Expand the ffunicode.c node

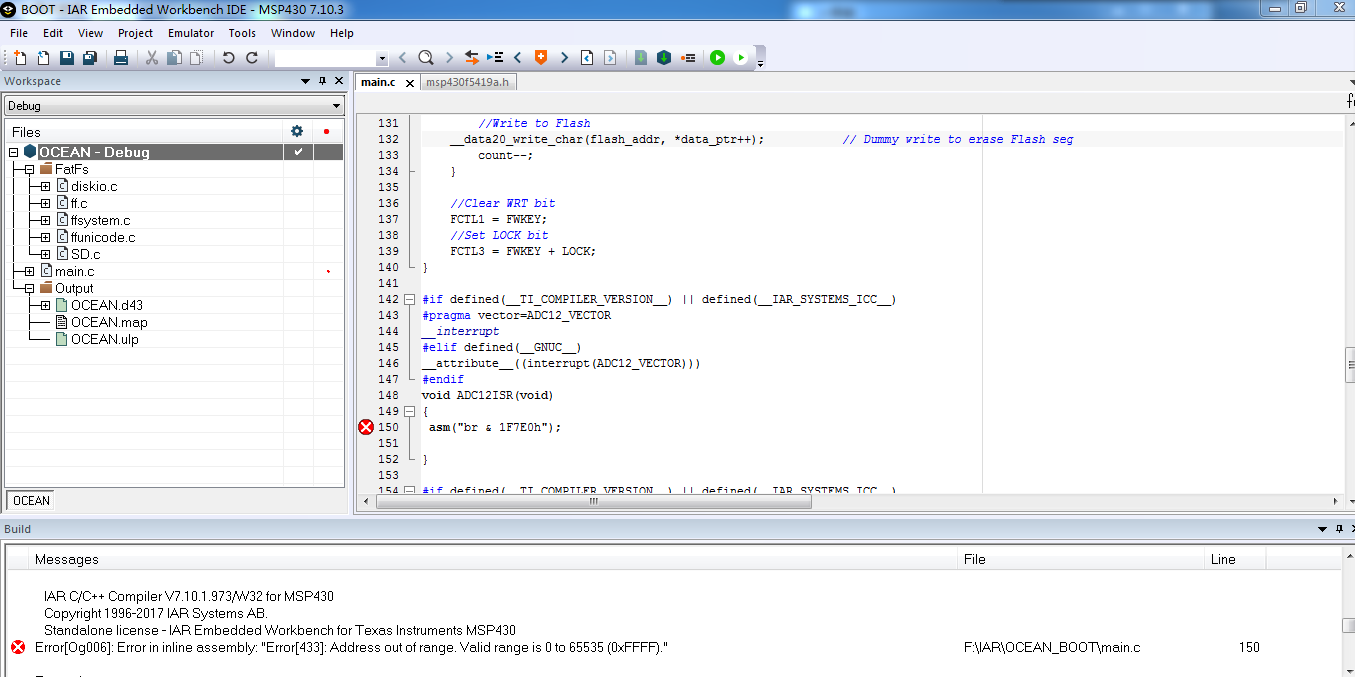[45, 237]
